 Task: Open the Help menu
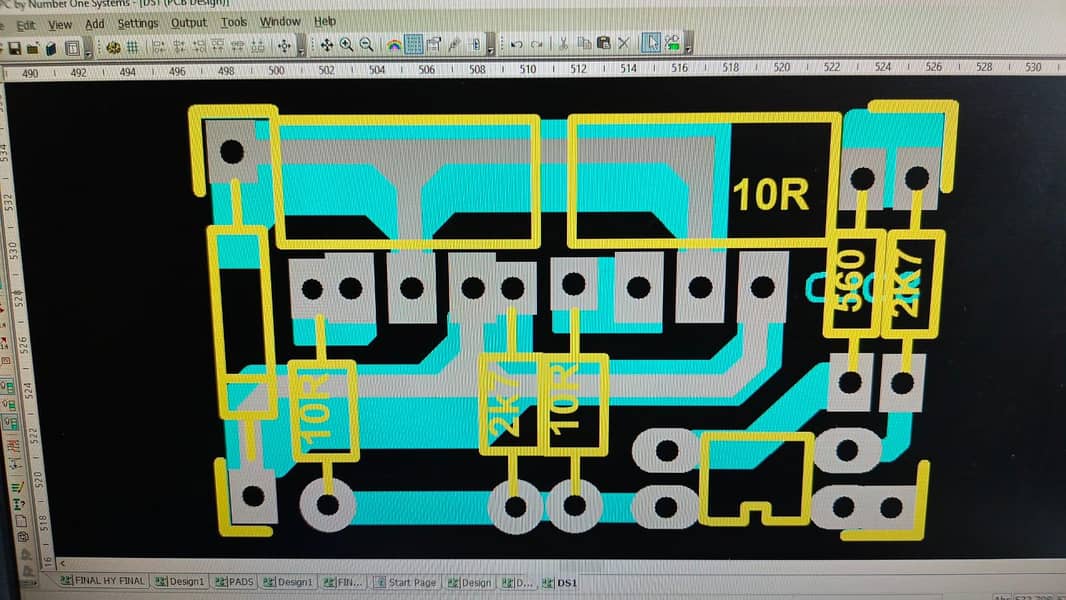pyautogui.click(x=325, y=21)
